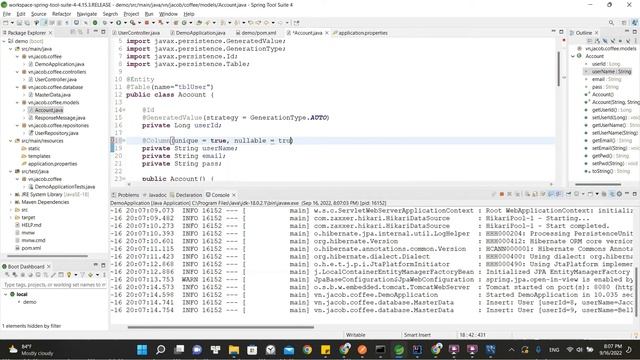Click the Mail app on the taskbar
640x360 pixels.
pos(289,350)
